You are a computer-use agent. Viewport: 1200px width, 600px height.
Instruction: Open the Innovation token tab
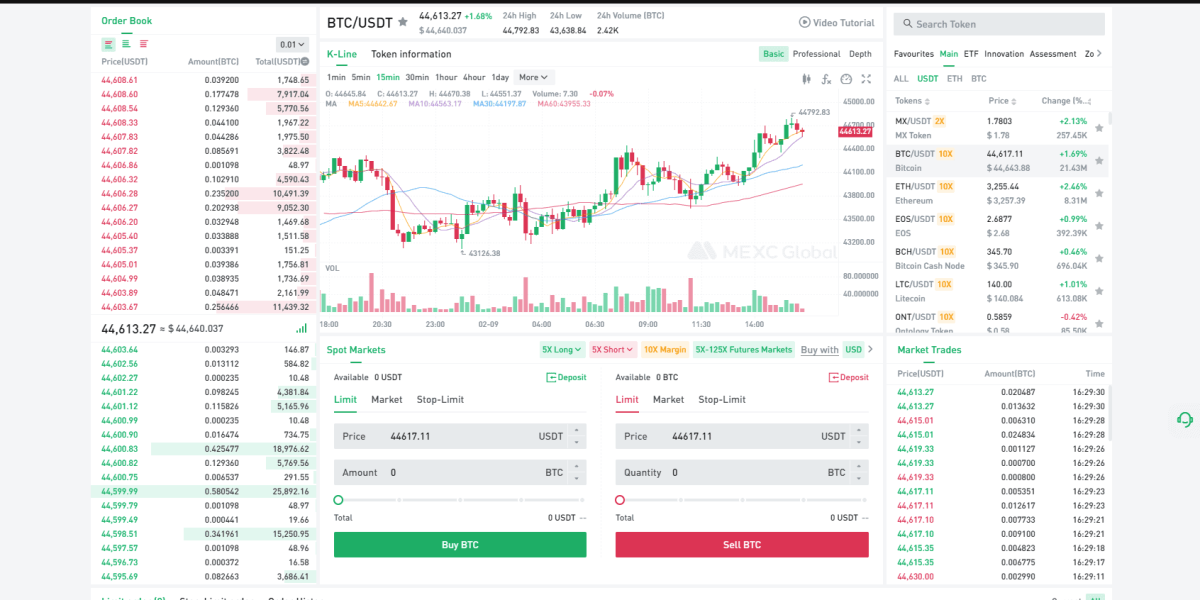point(1004,54)
